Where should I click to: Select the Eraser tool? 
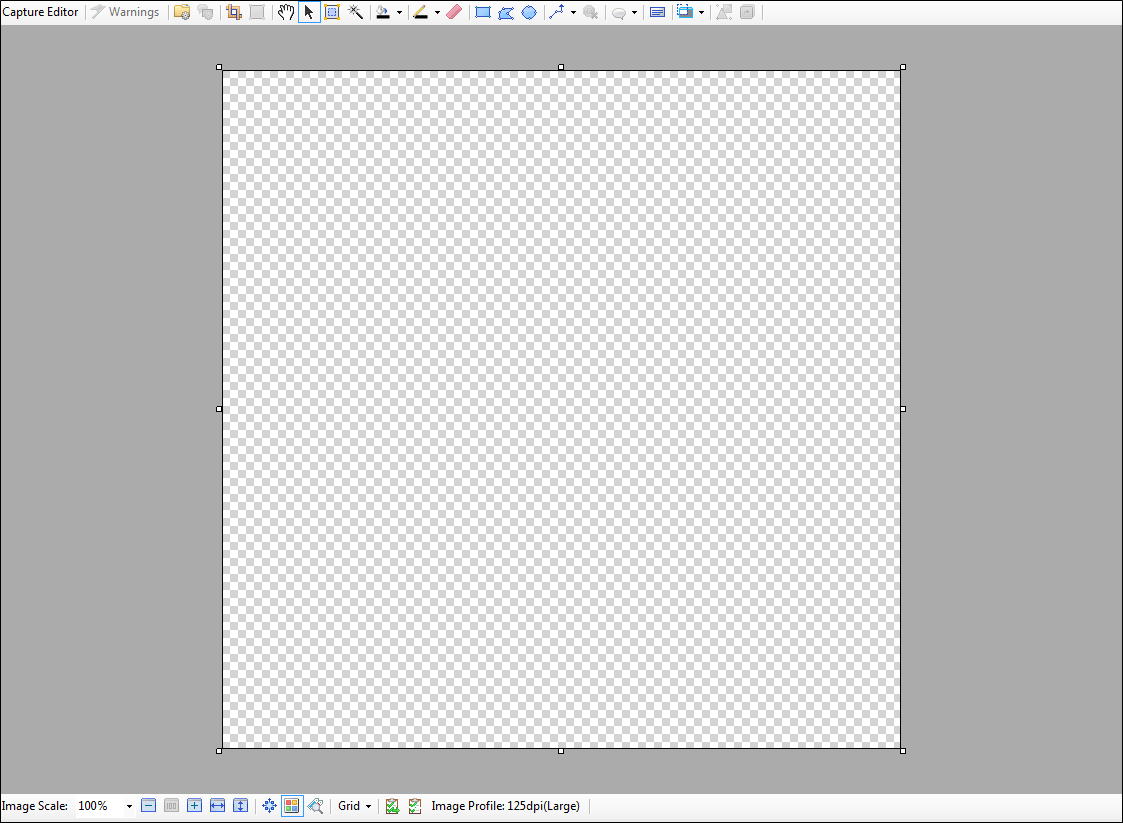(x=454, y=12)
